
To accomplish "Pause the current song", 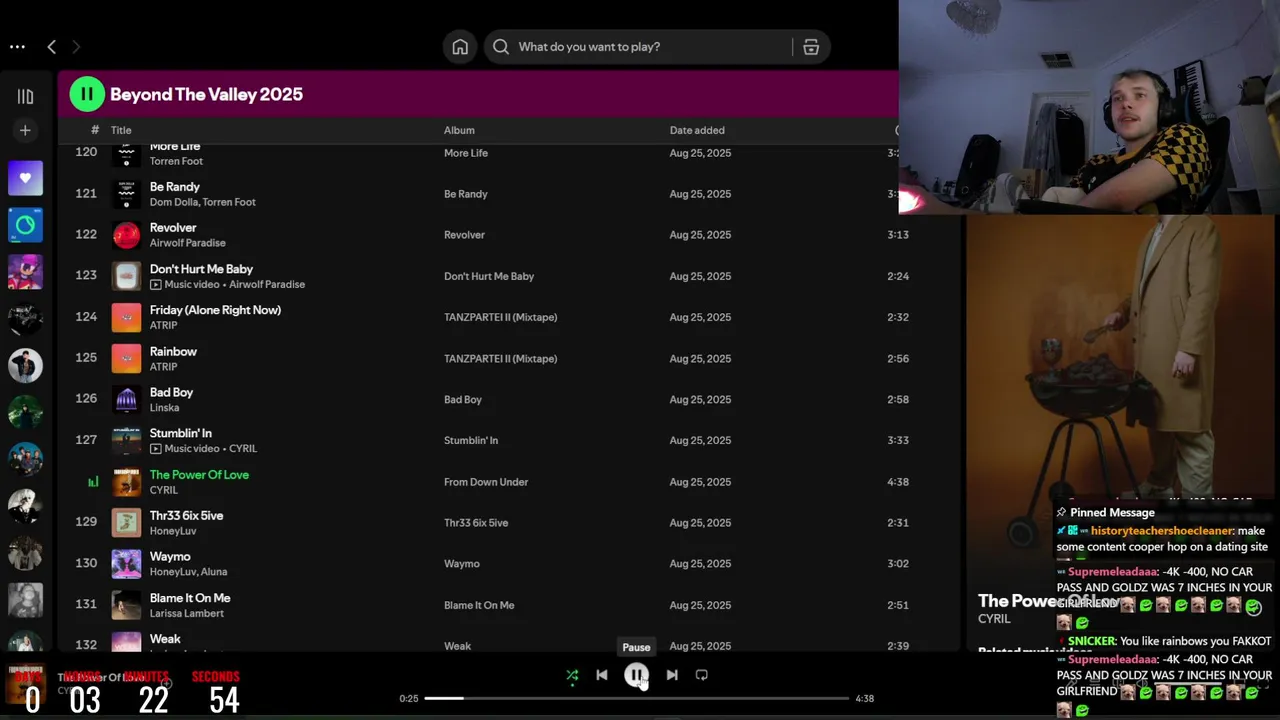I will click(x=636, y=675).
